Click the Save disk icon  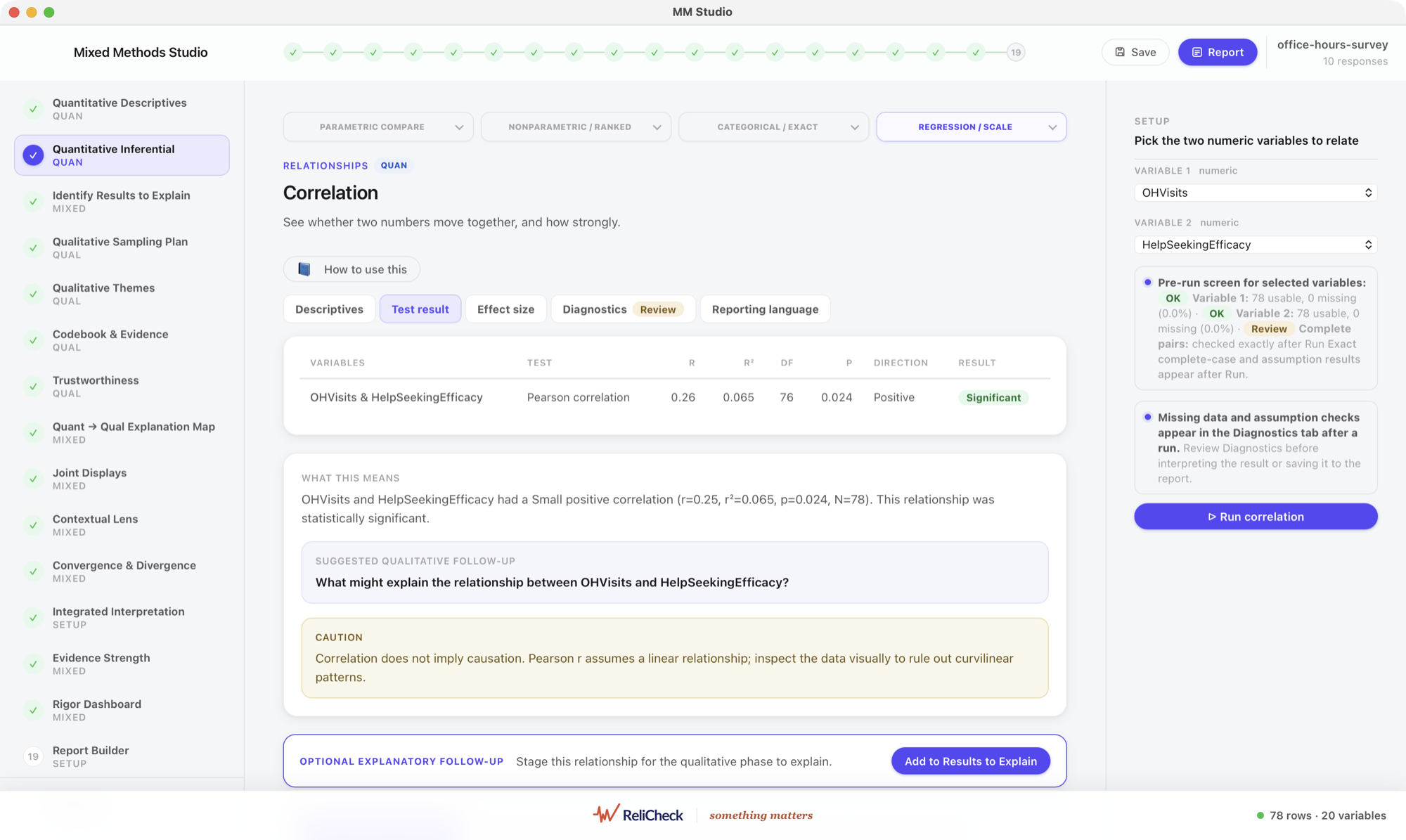coord(1120,52)
